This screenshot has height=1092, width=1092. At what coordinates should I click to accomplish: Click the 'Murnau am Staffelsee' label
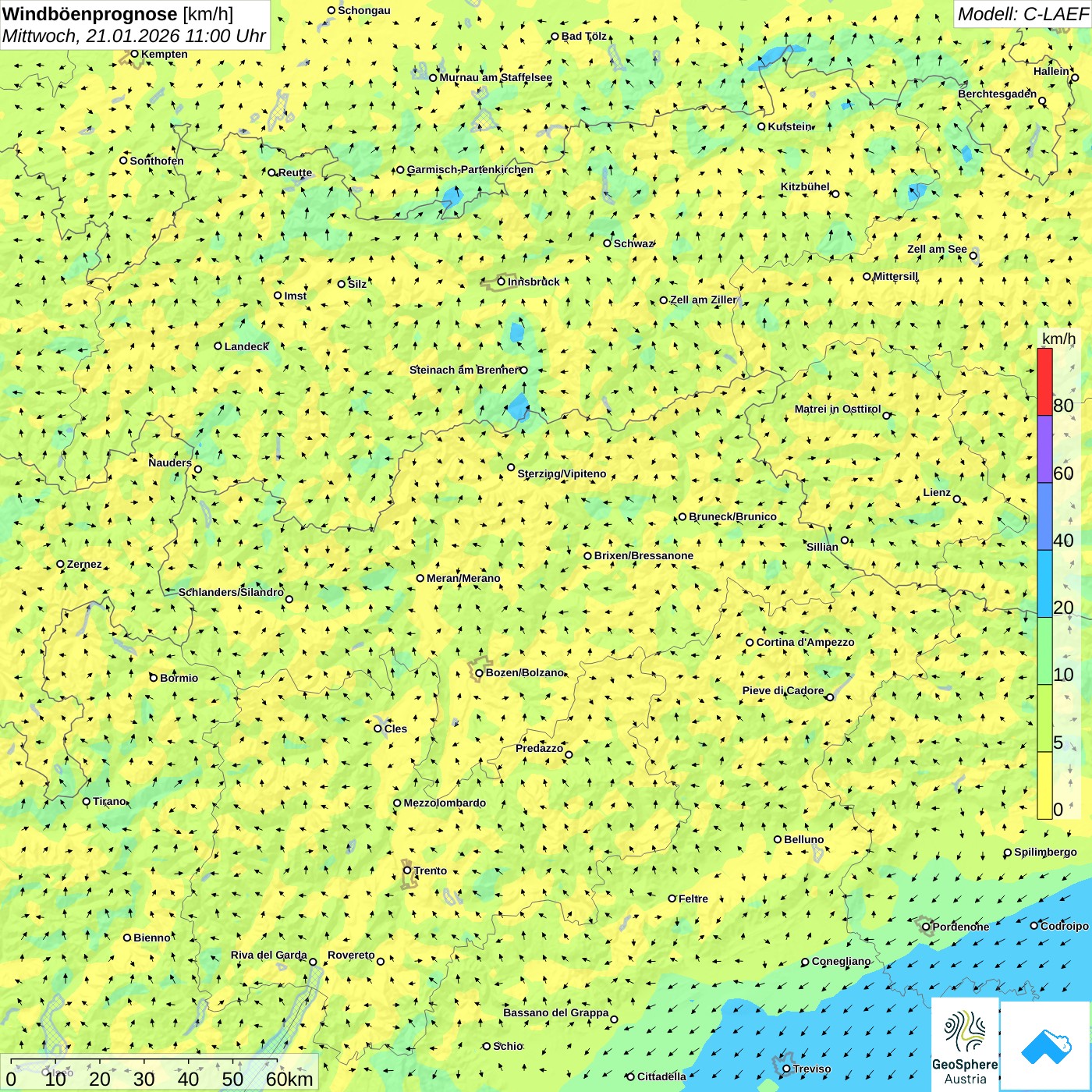click(x=495, y=77)
